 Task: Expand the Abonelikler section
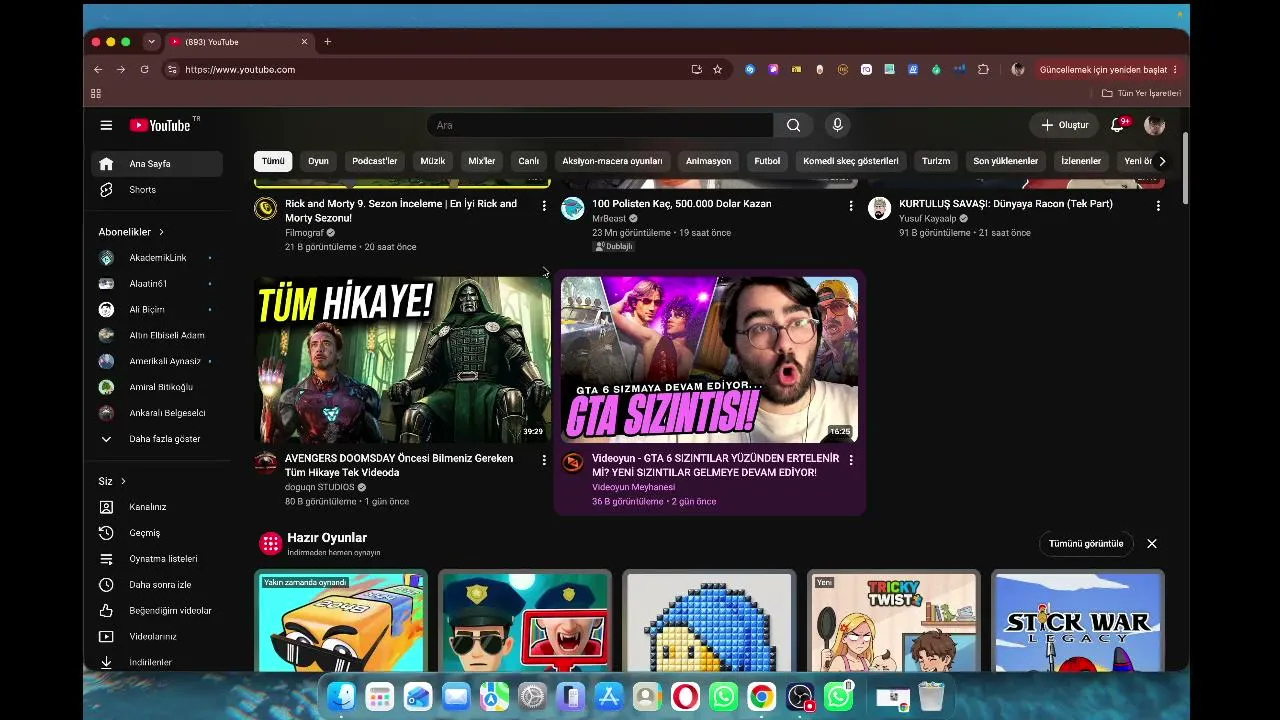coord(131,232)
